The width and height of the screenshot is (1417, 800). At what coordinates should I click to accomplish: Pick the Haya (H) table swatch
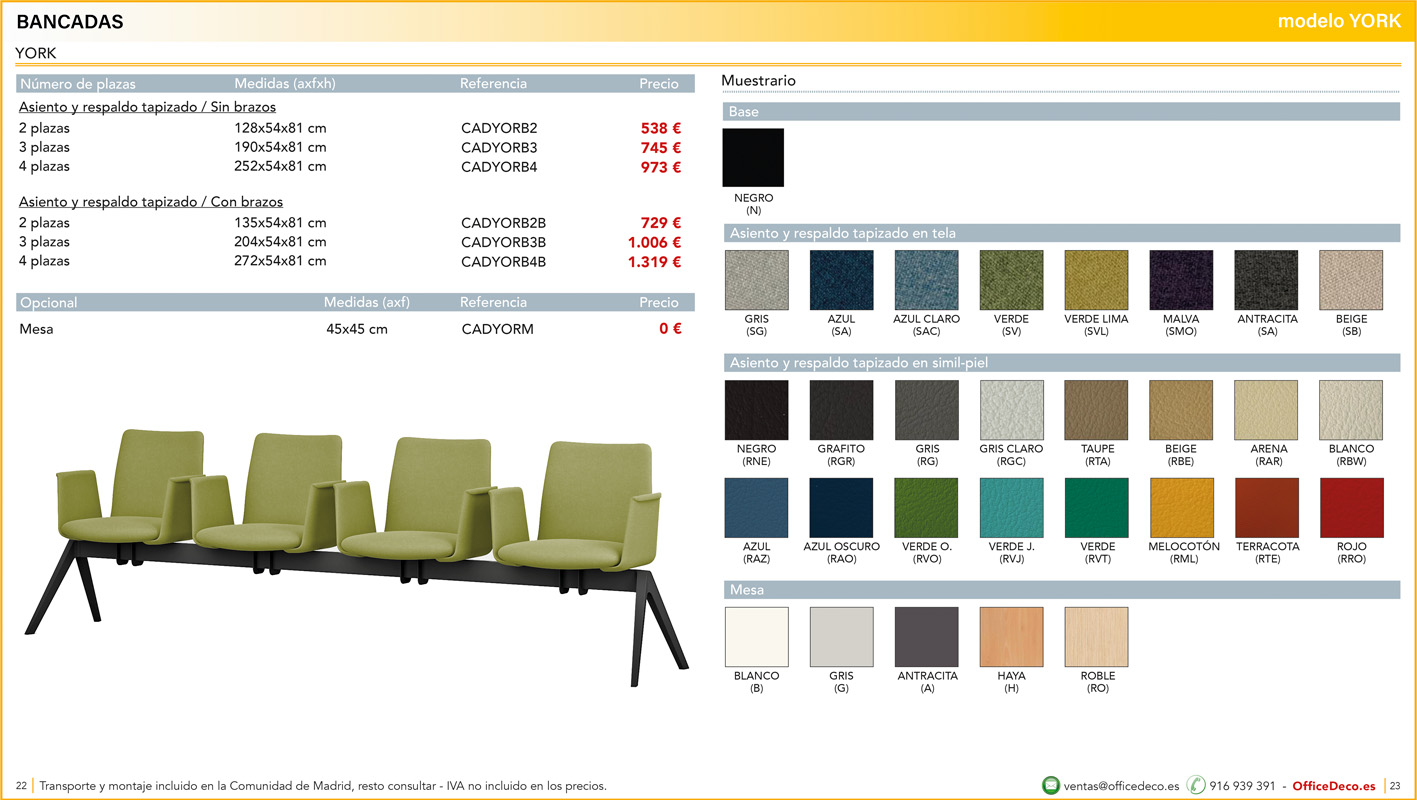[x=1011, y=637]
